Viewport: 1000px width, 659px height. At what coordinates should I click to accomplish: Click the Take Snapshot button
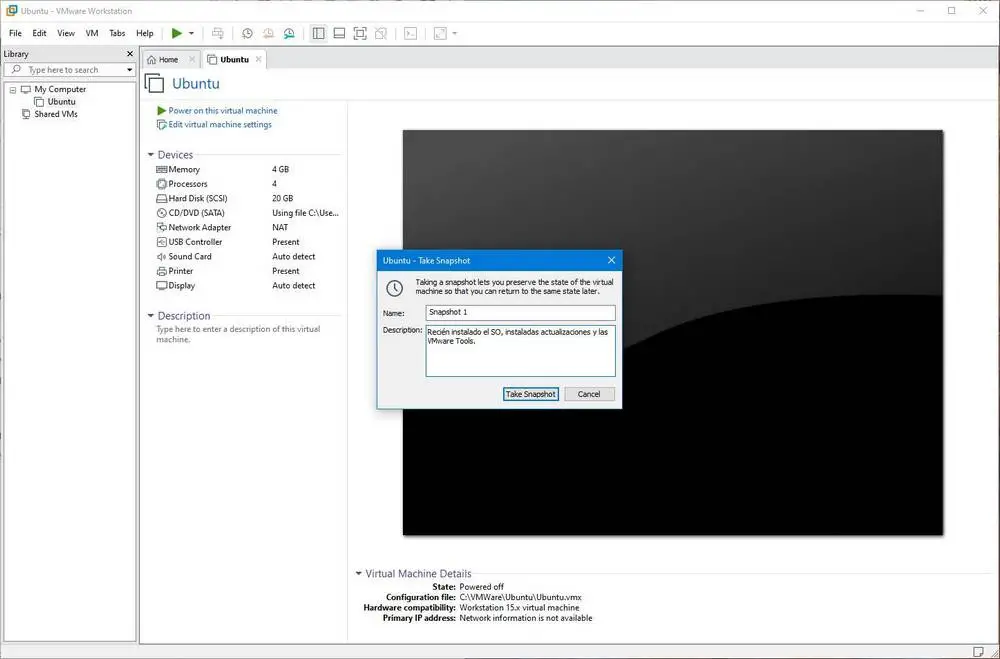coord(531,394)
